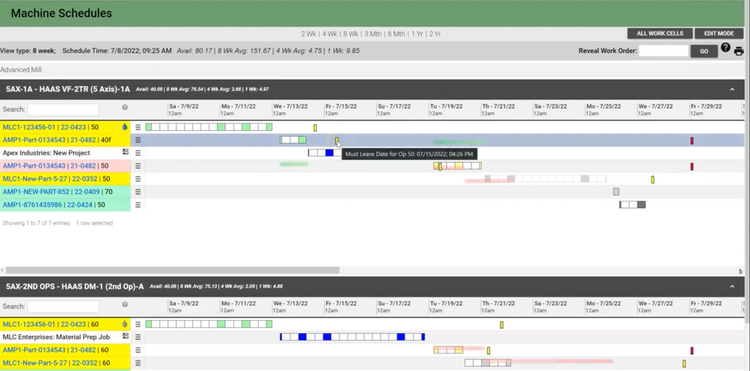Switch to 2 Yr view

point(434,34)
